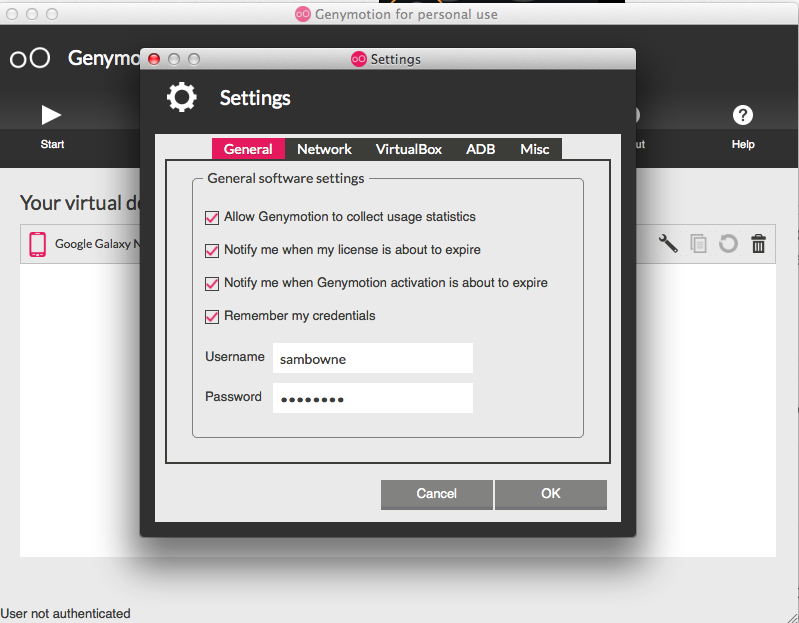The image size is (799, 623).
Task: Click the trash delete device icon
Action: pyautogui.click(x=758, y=243)
